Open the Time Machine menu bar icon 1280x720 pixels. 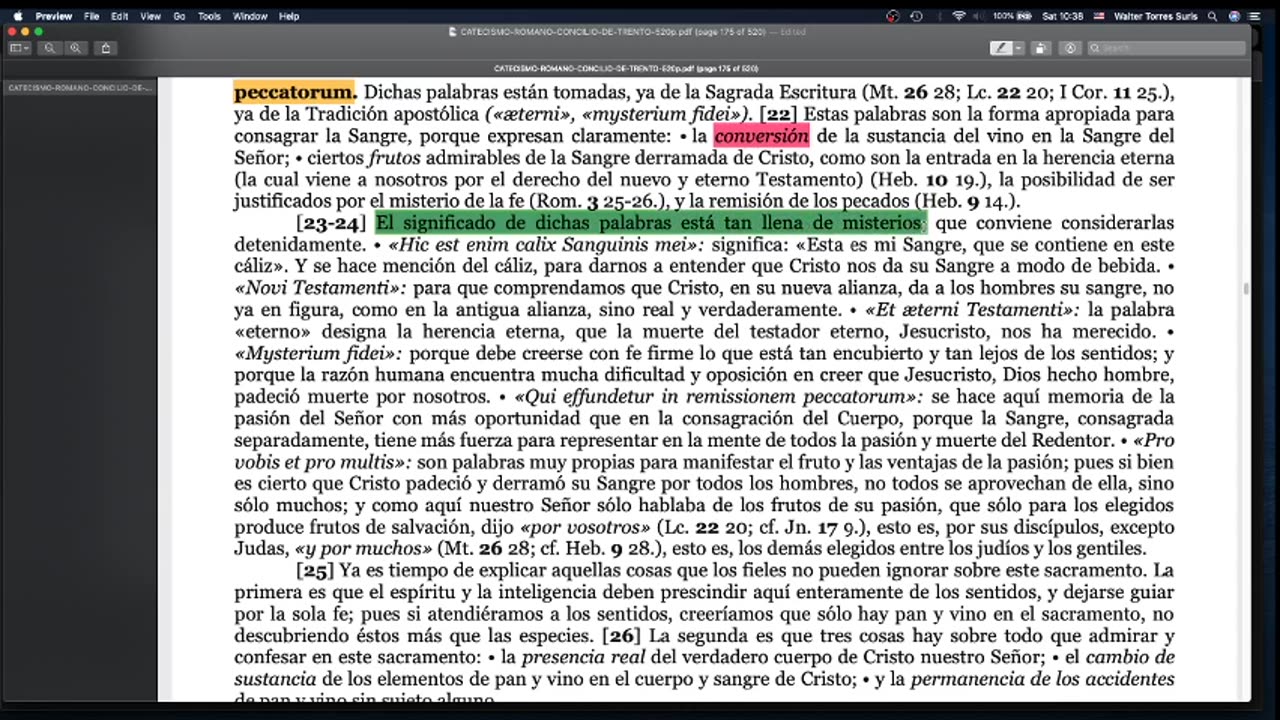coord(916,16)
